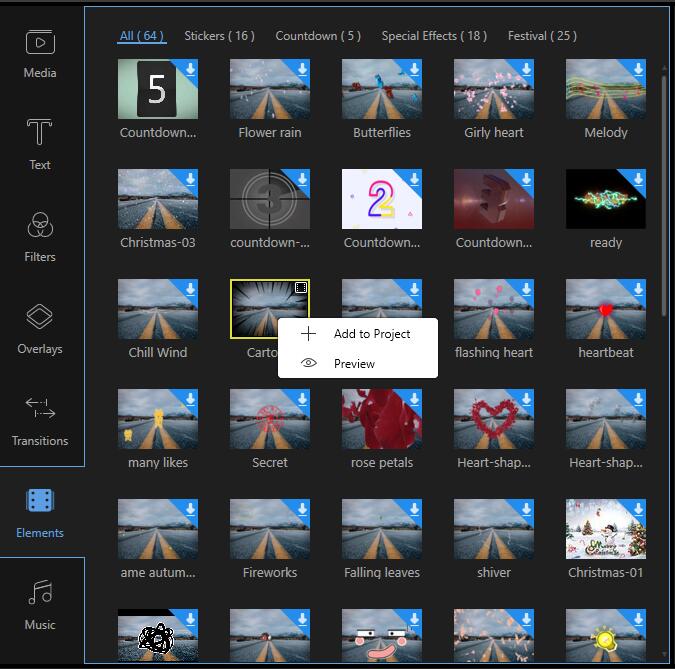Open the Text panel
Screen dimensions: 675x669
coord(40,145)
